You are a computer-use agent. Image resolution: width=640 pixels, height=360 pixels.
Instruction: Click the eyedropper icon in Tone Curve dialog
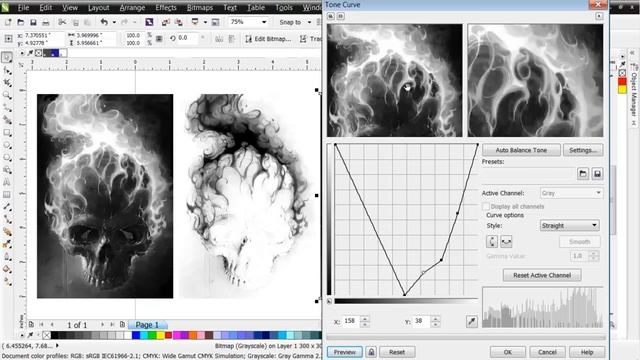(471, 322)
